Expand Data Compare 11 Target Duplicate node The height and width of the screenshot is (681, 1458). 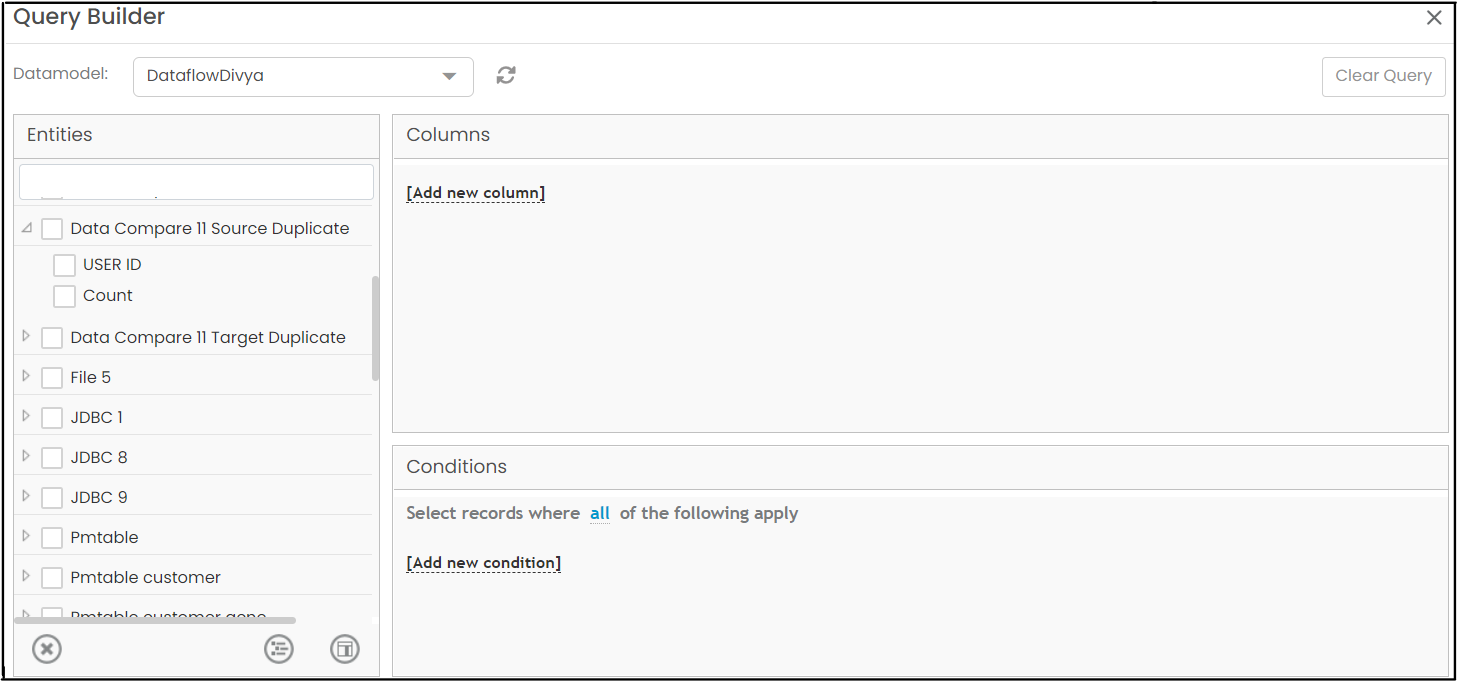(x=26, y=337)
